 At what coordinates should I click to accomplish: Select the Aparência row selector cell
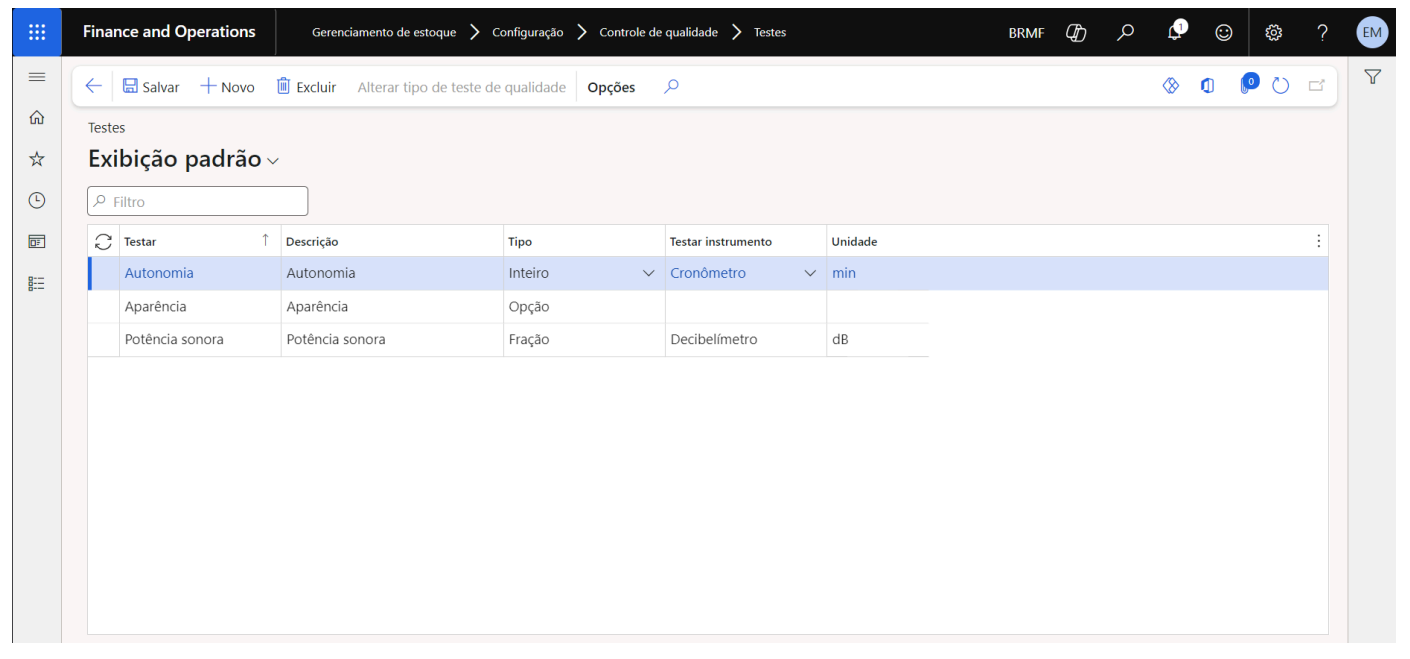tap(104, 307)
